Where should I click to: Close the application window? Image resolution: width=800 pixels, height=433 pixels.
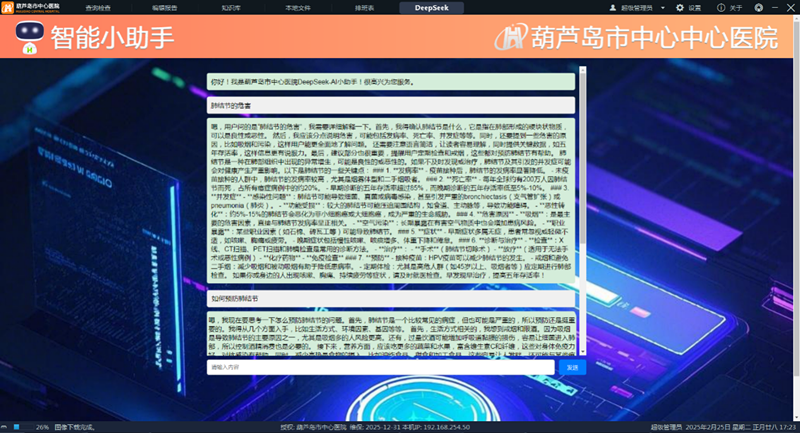(x=791, y=7)
